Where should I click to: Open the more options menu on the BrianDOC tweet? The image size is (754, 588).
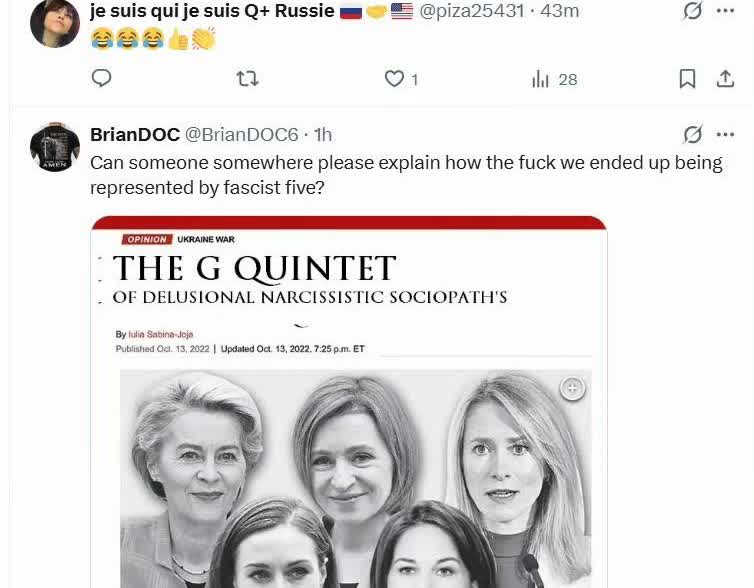coord(725,135)
